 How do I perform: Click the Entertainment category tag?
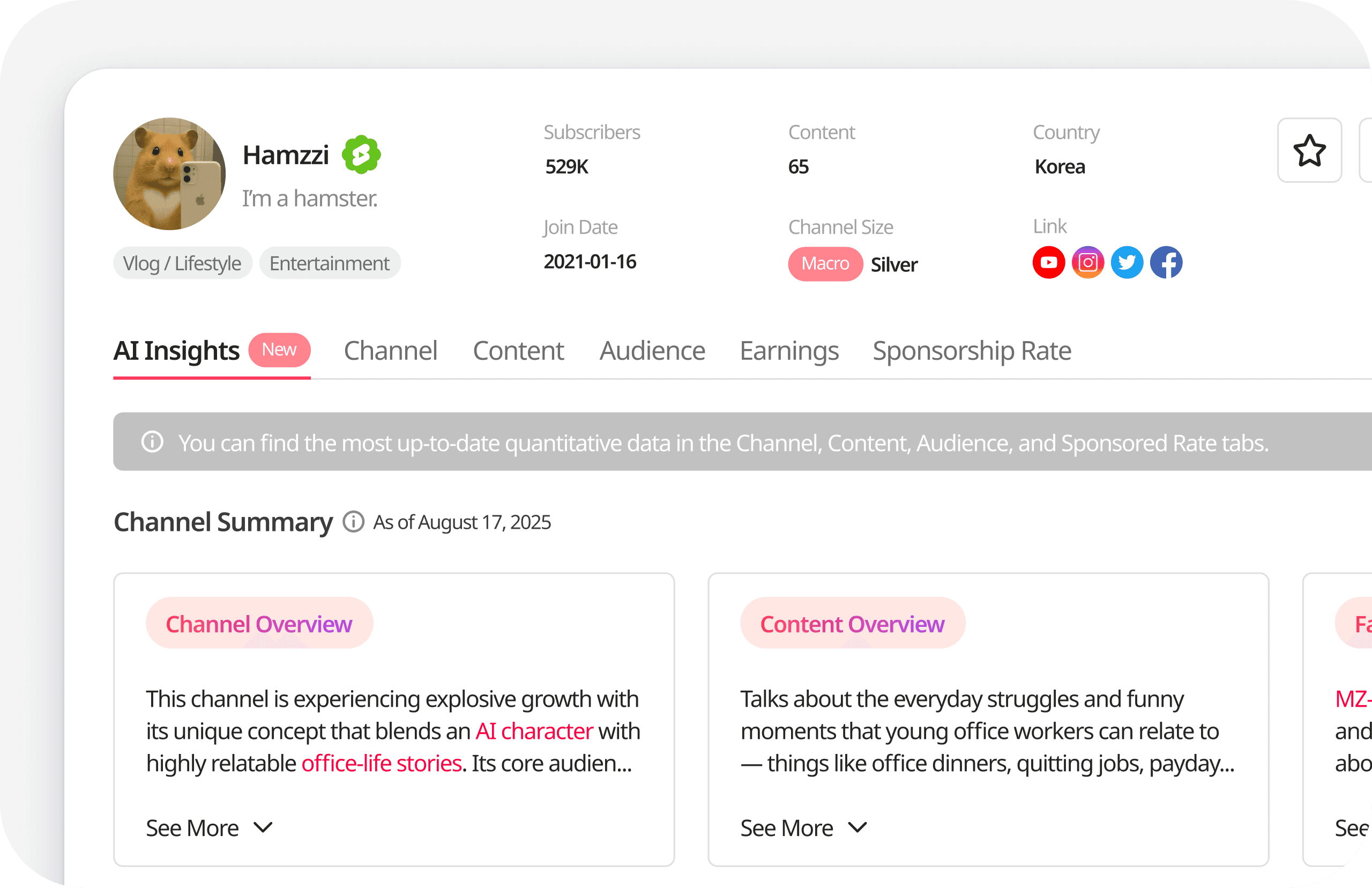(330, 263)
